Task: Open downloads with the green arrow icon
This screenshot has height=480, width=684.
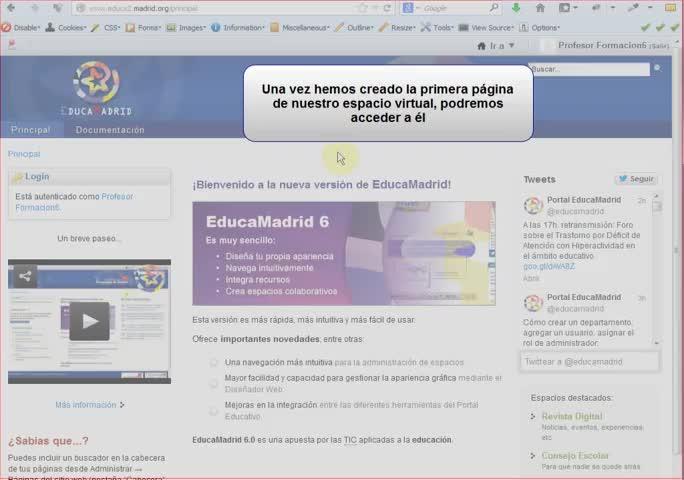Action: pyautogui.click(x=516, y=8)
